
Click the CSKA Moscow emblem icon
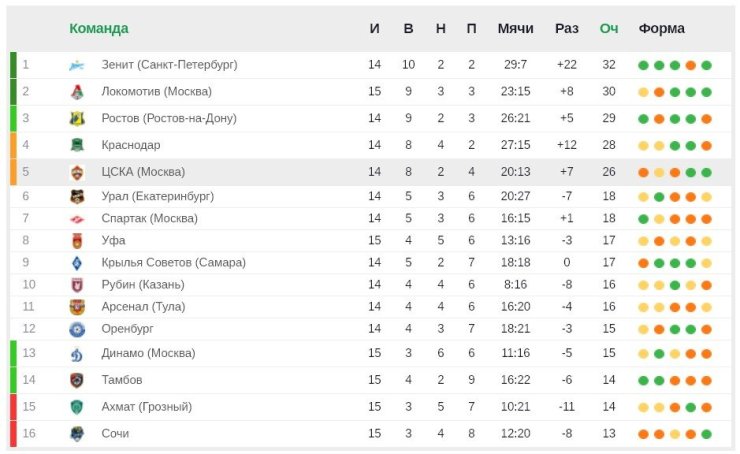77,172
